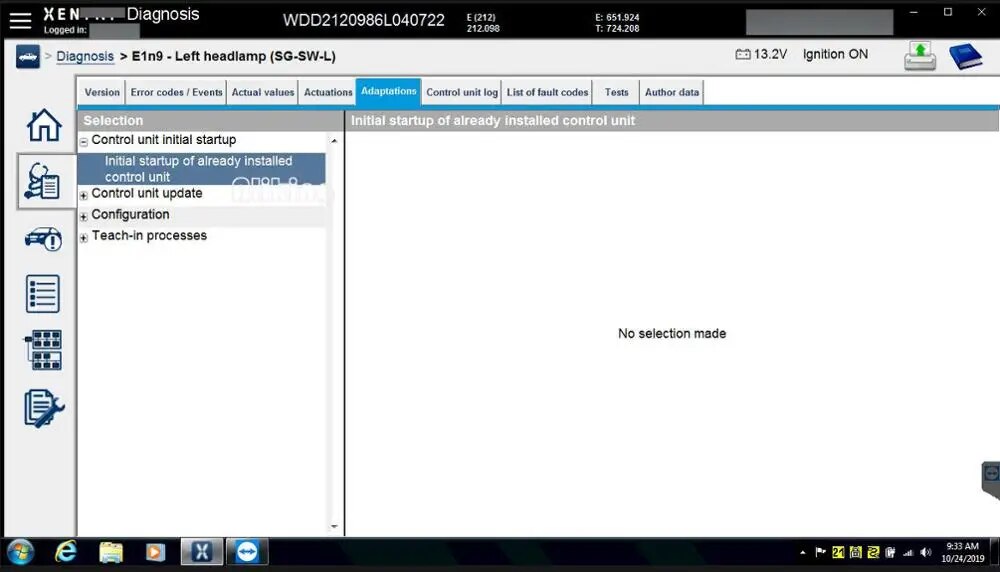Open the blue help book icon
This screenshot has height=572, width=1000.
[966, 56]
